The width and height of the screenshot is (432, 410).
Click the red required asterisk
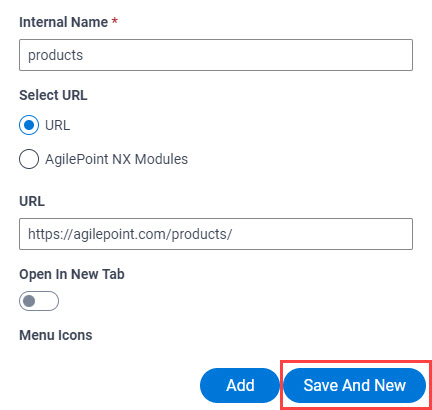115,21
